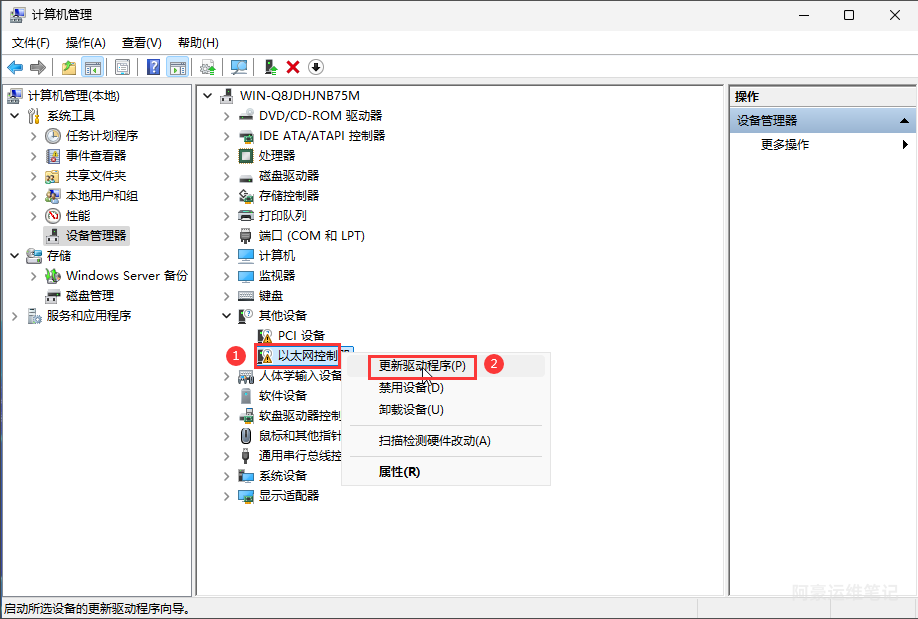
Task: Open the 操作(A) menu
Action: (85, 43)
